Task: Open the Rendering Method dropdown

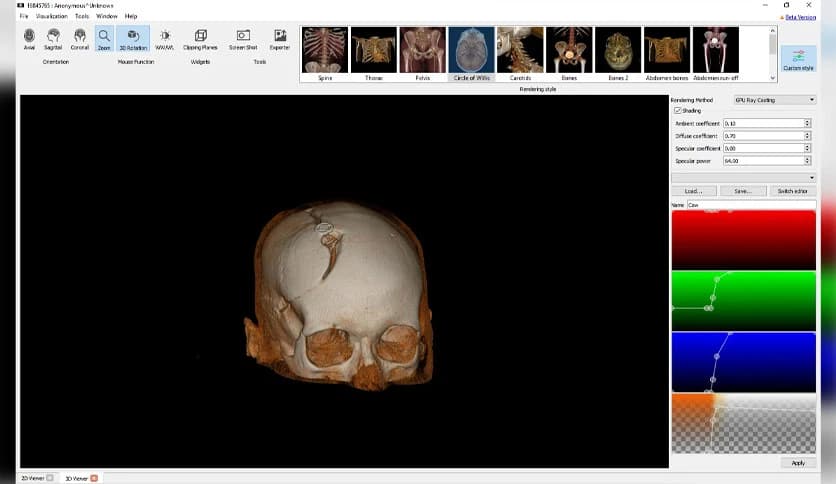Action: click(x=775, y=100)
